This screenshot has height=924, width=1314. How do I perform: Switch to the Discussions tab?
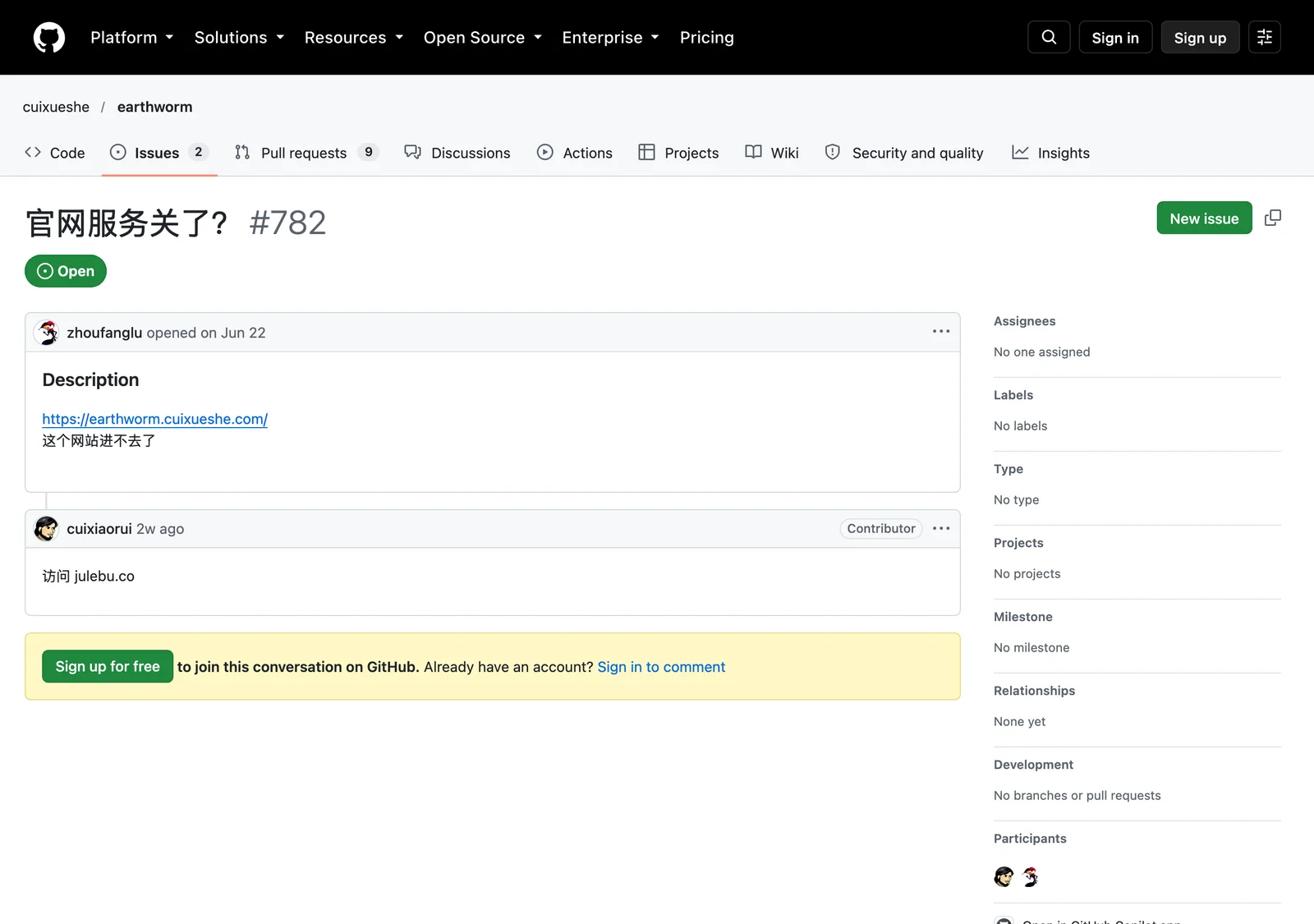[x=457, y=153]
